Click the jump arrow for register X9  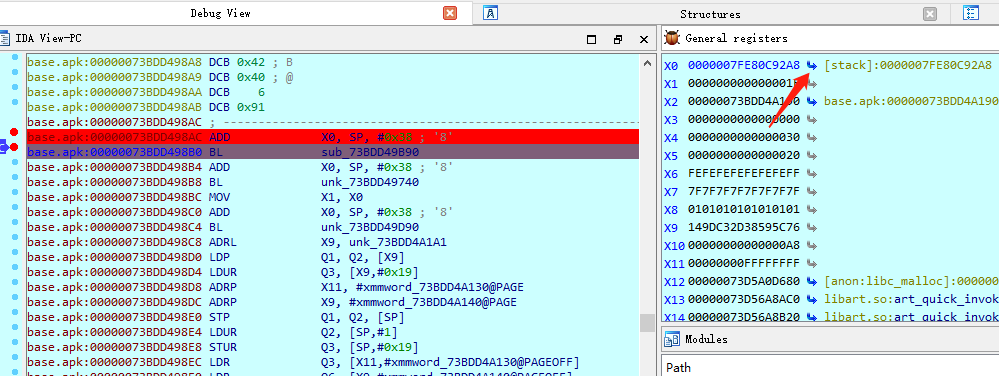[812, 227]
